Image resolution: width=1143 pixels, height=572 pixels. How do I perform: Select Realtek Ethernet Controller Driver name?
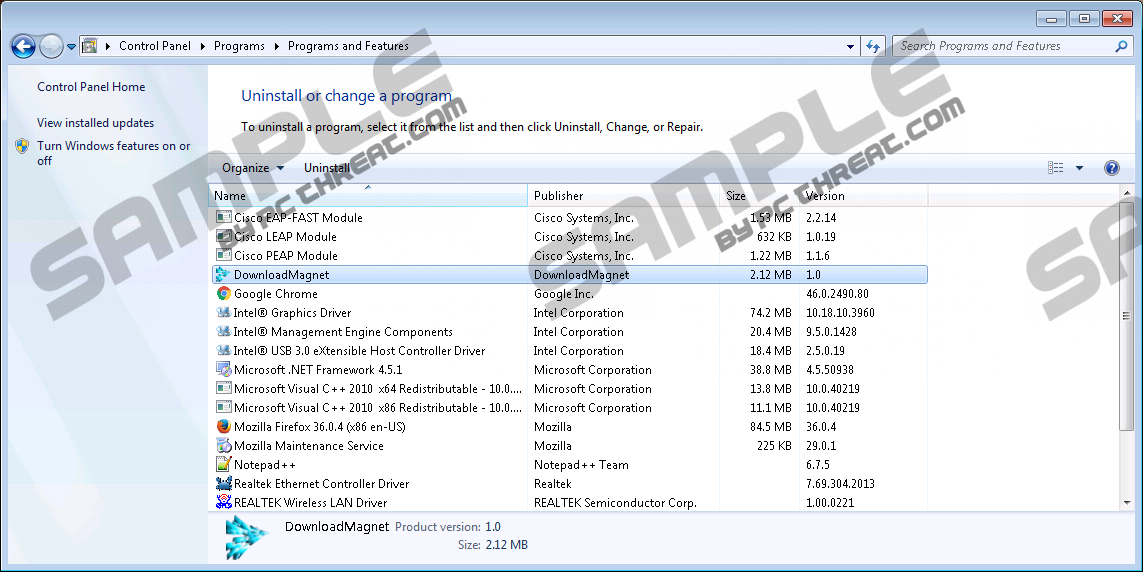click(x=321, y=484)
